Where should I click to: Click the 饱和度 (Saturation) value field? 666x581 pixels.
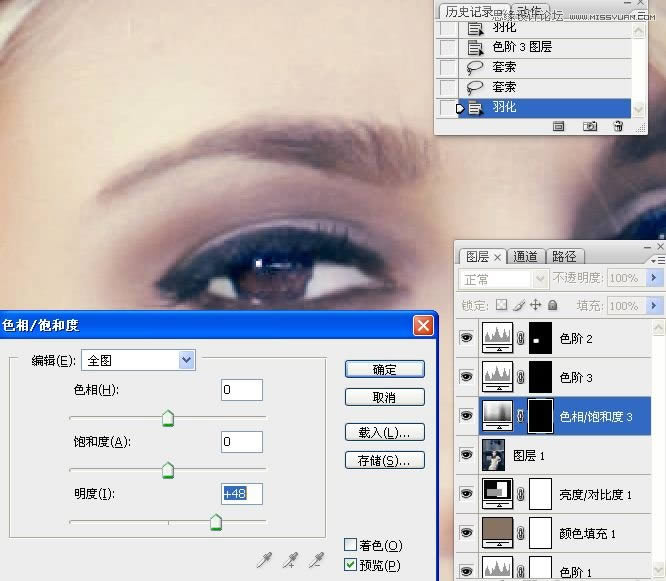[x=242, y=441]
